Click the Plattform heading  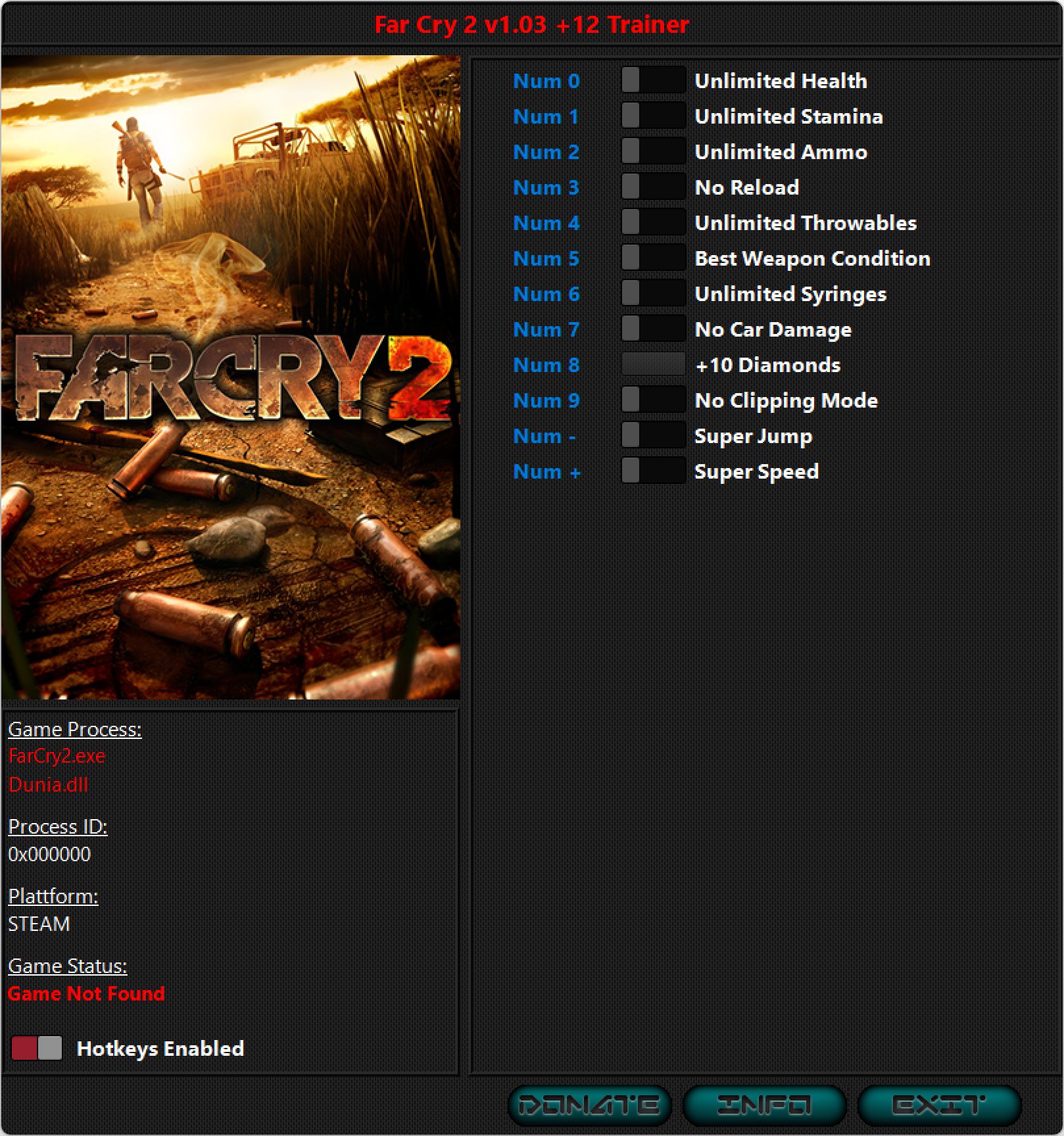coord(53,896)
